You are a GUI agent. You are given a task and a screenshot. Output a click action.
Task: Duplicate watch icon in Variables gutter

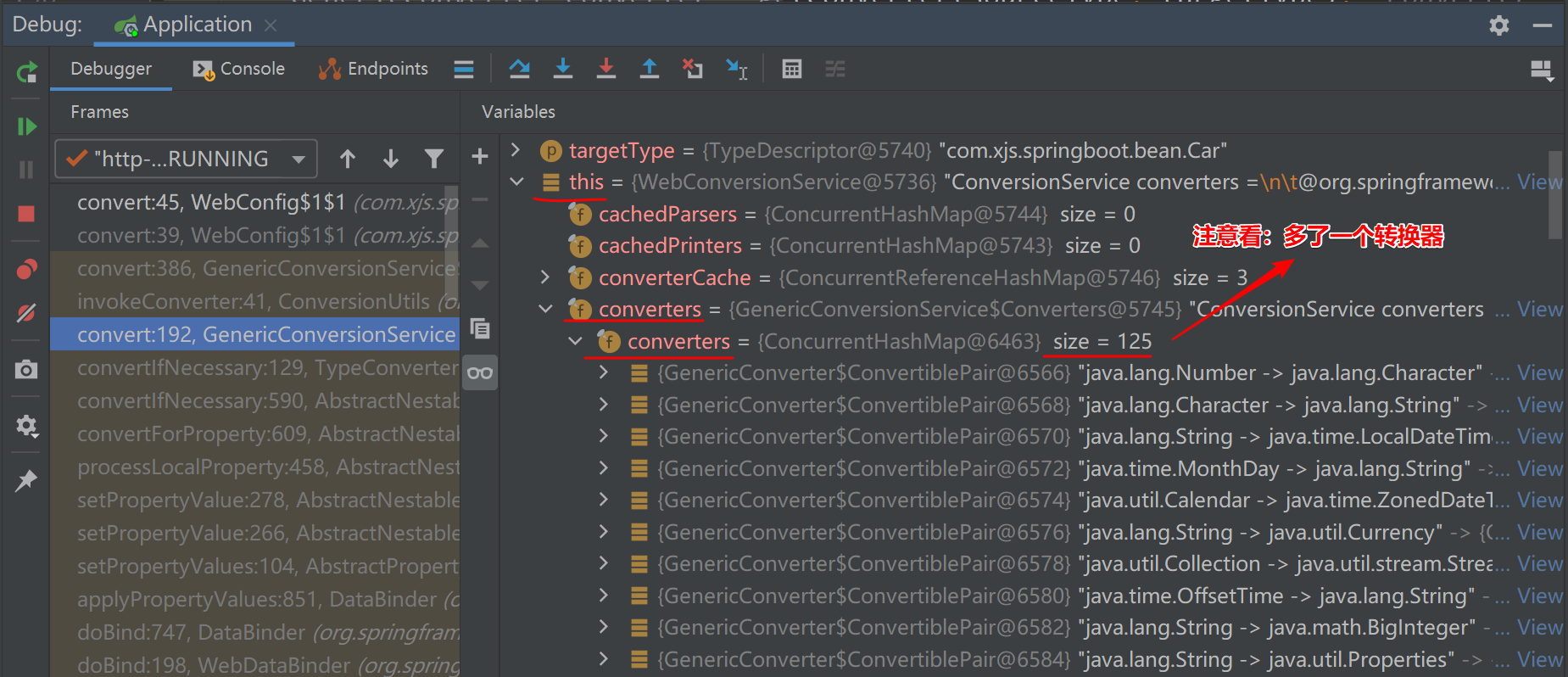[x=480, y=328]
